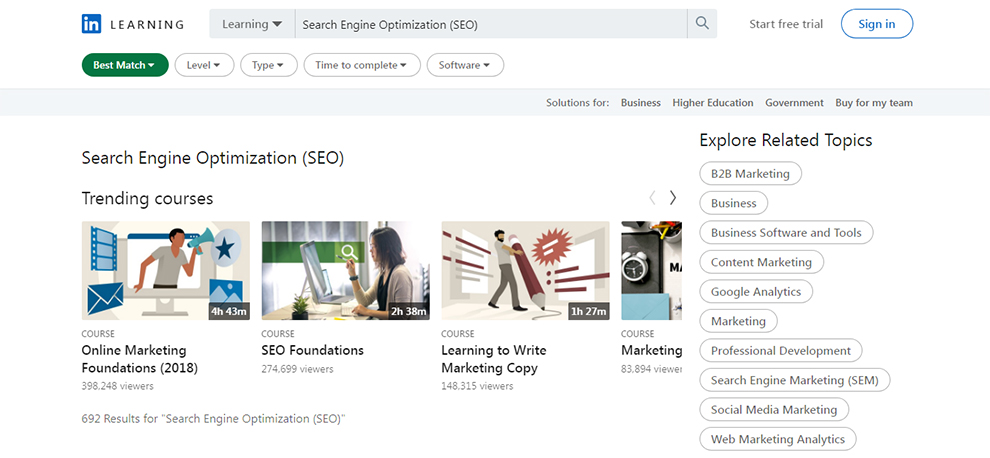Click the SEO Foundations course title
Viewport: 990px width, 458px height.
(313, 350)
